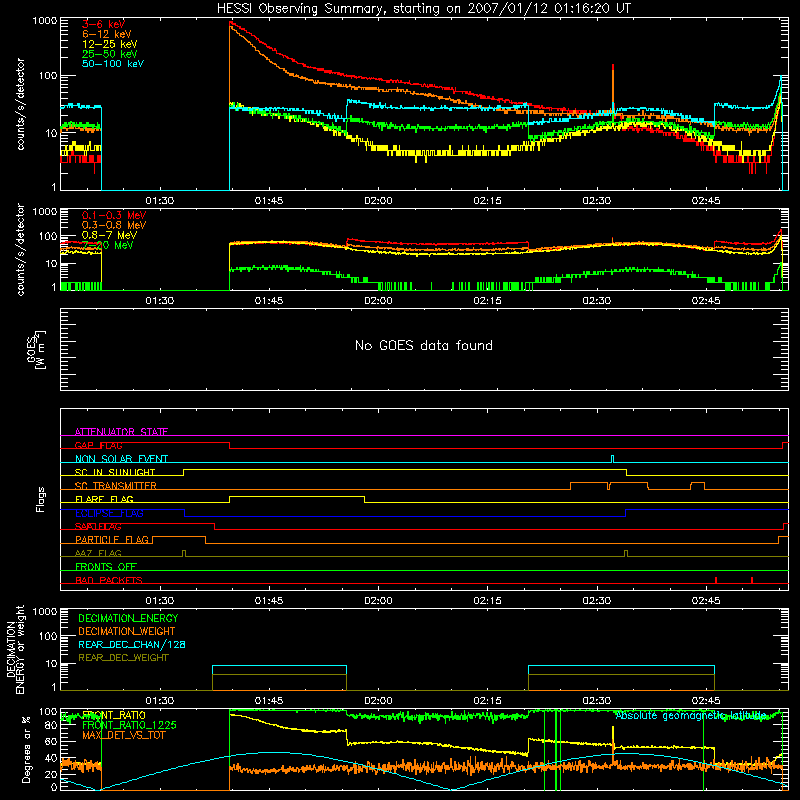Click the second cyan REAR_DEC_CHAN box near 02:30
This screenshot has width=800, height=800.
[621, 670]
